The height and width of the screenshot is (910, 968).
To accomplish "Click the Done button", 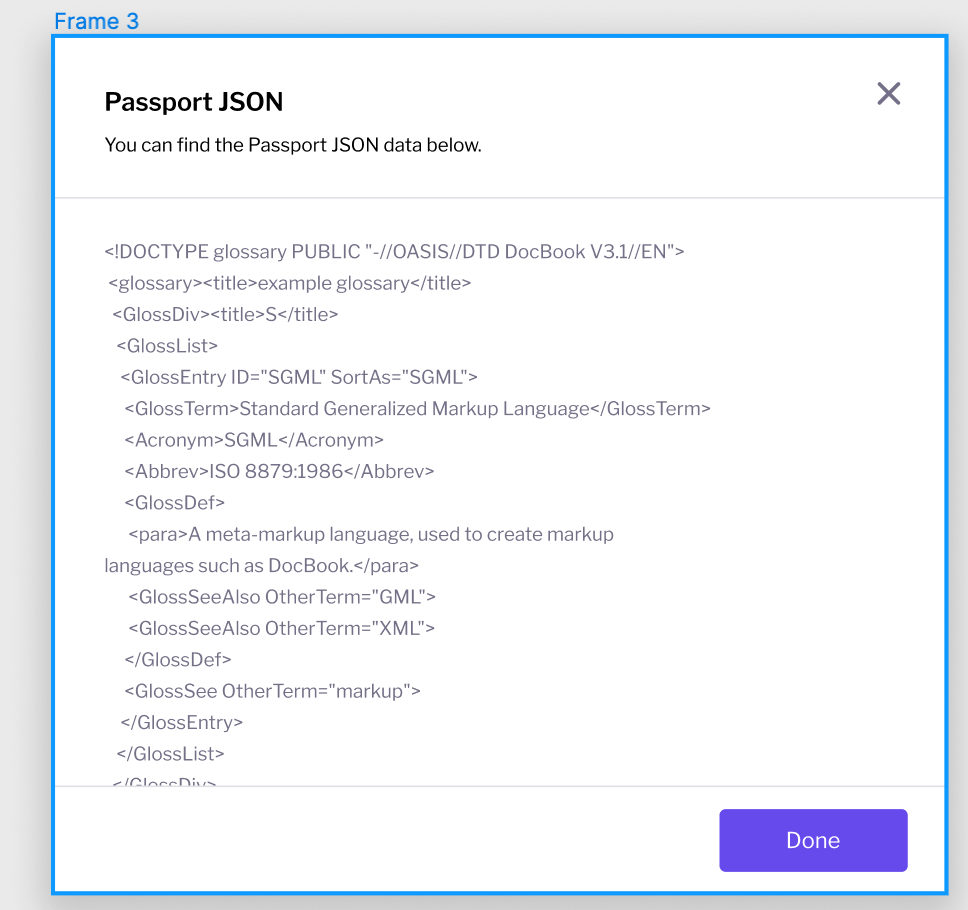I will tap(812, 840).
